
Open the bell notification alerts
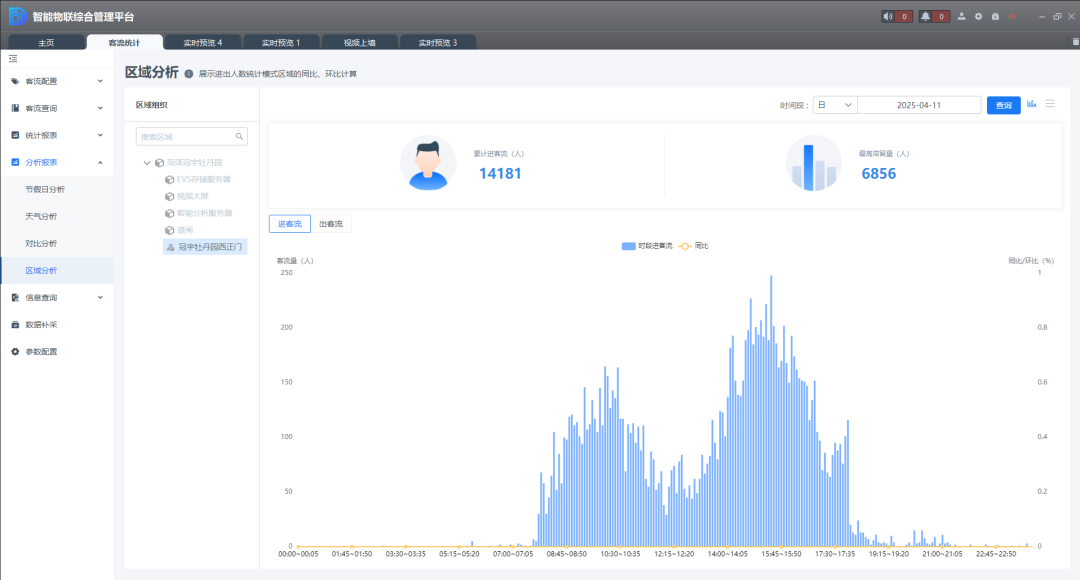(926, 16)
